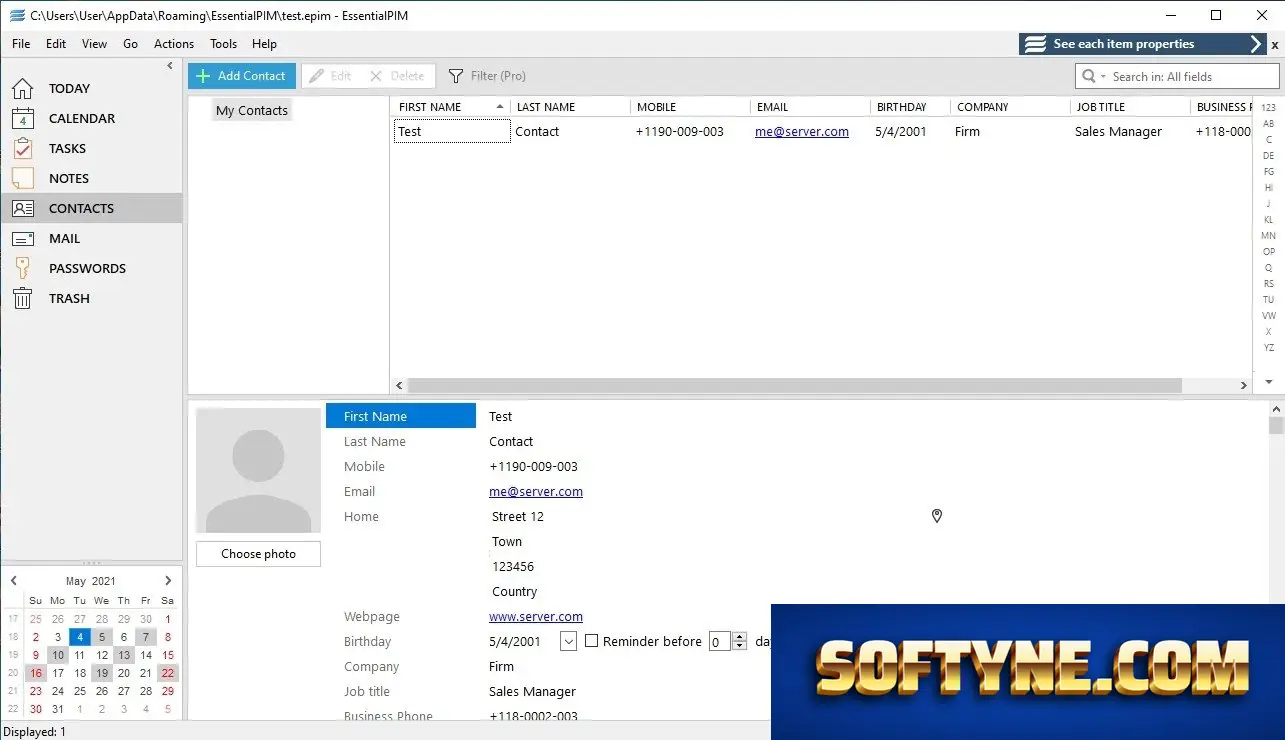Click the Add Contact button
The image size is (1285, 740).
coord(242,76)
